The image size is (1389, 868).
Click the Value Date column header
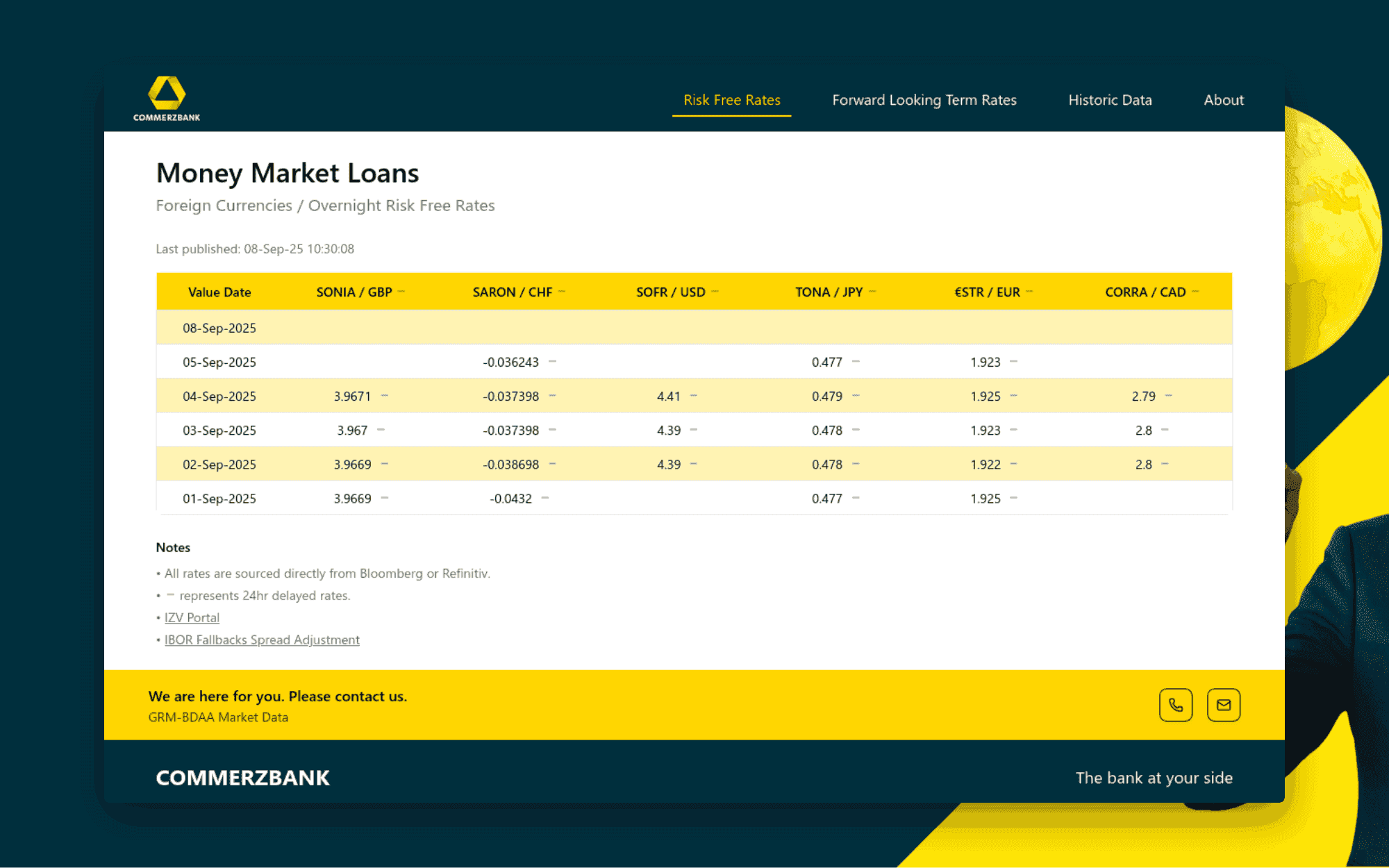point(219,292)
